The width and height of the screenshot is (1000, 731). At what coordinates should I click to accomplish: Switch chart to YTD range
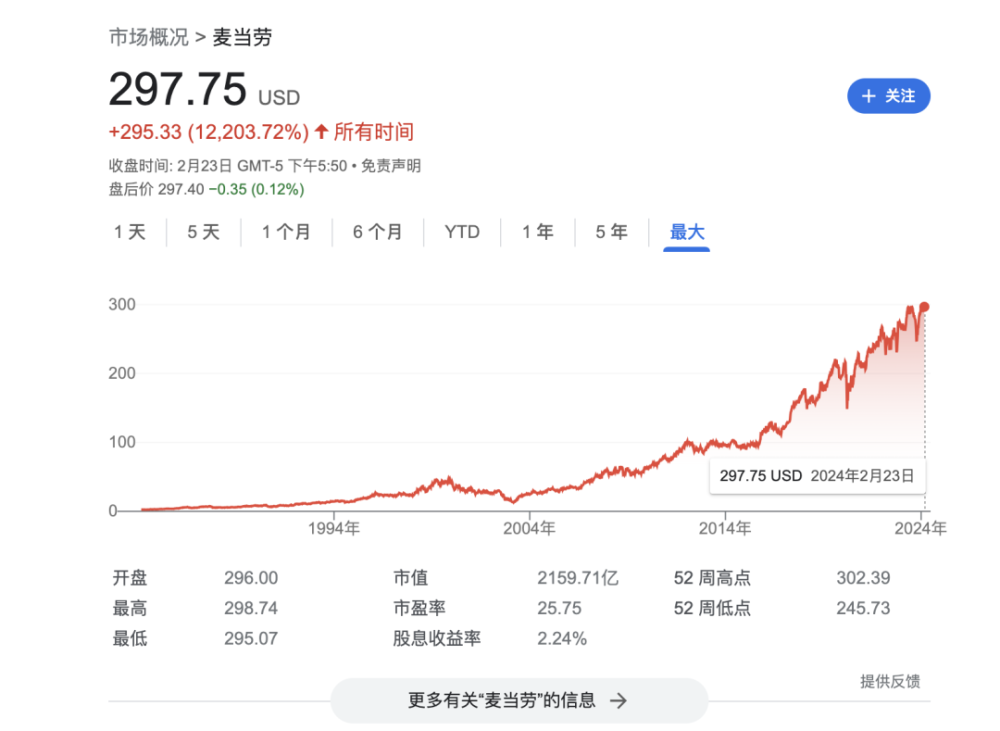click(x=462, y=232)
